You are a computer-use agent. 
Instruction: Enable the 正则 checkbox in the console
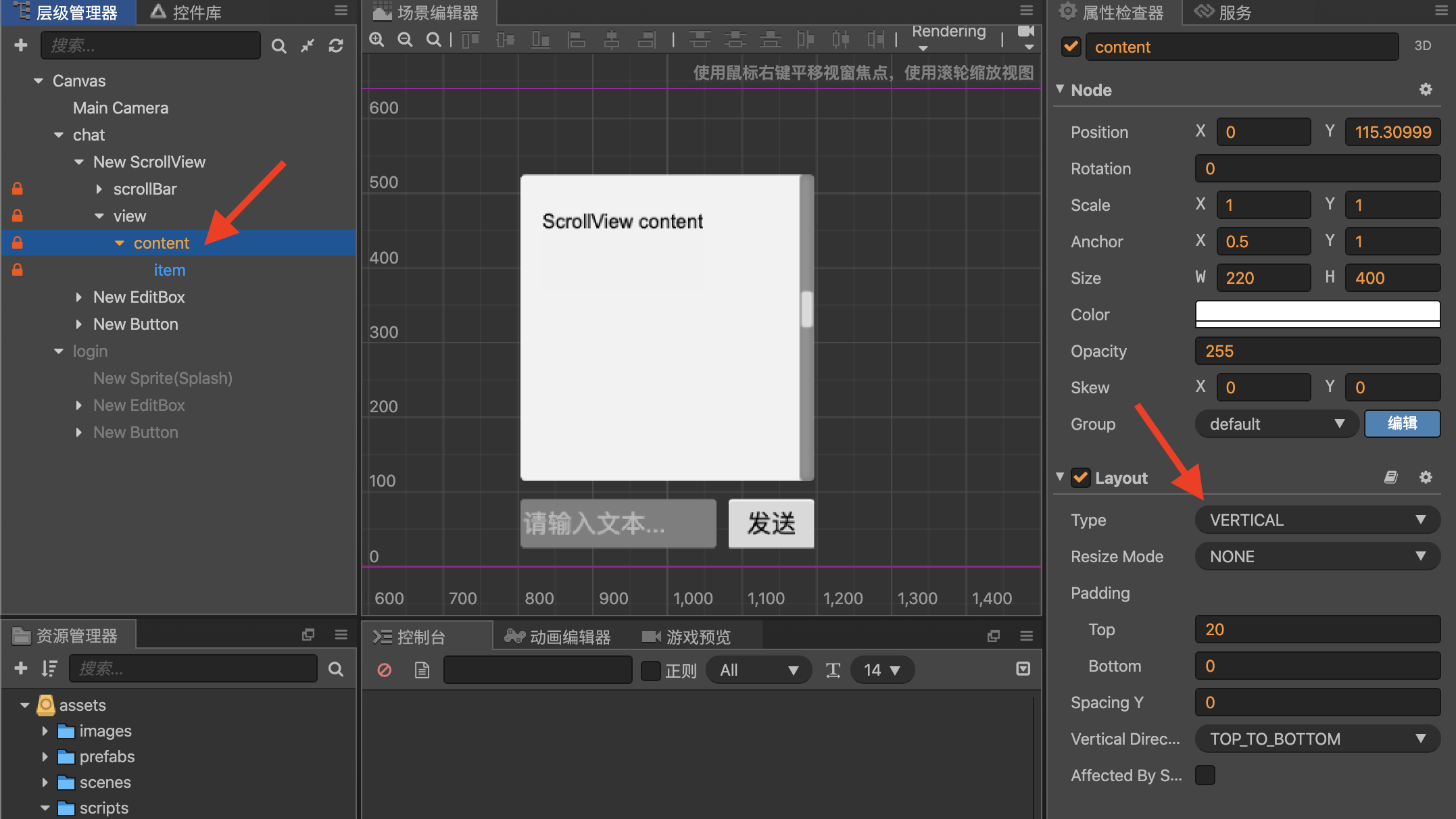[650, 670]
